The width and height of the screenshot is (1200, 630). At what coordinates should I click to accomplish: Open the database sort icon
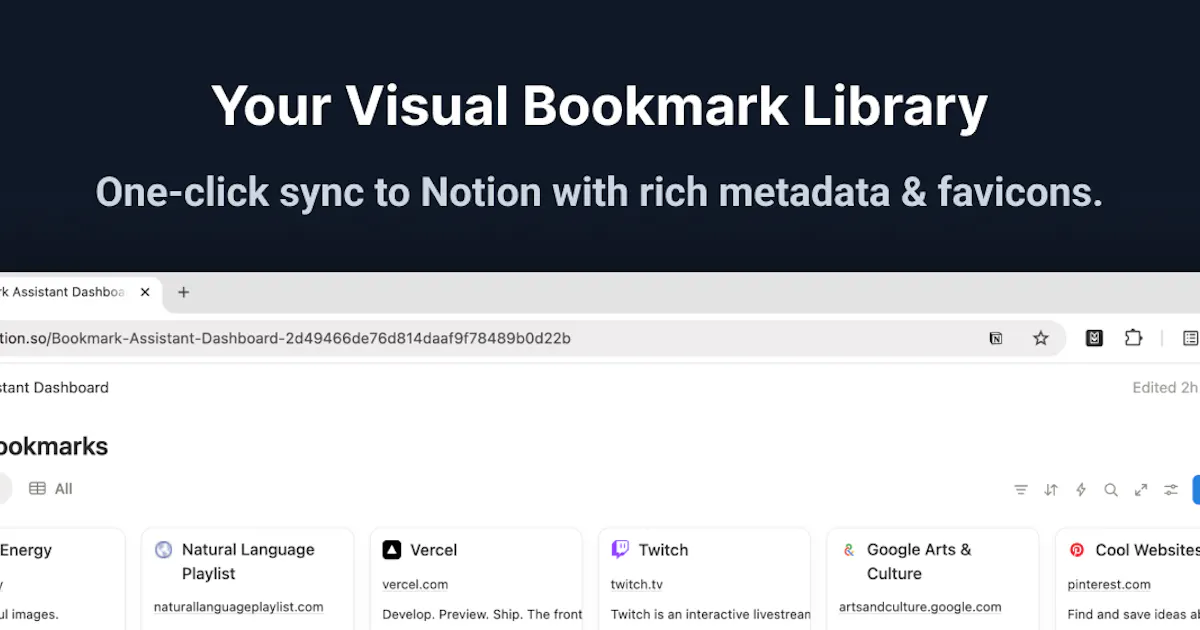1051,490
